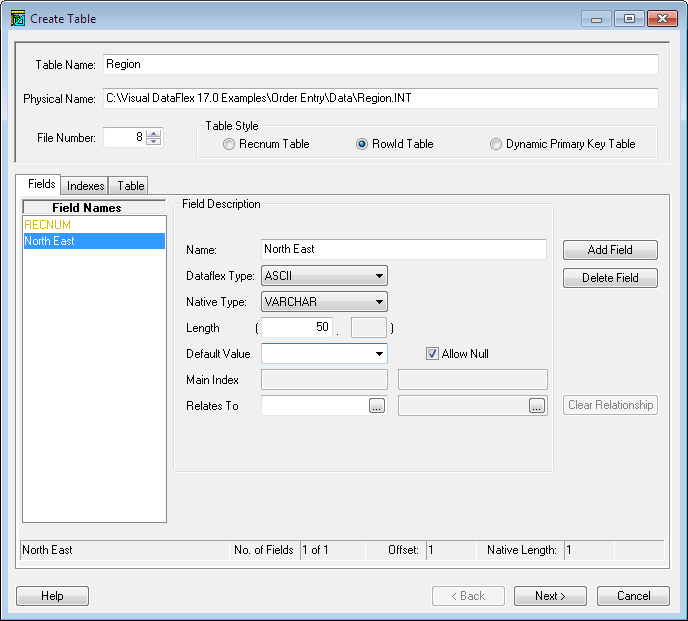Increase File Number with up spinner arrow
Image resolution: width=688 pixels, height=621 pixels.
153,133
